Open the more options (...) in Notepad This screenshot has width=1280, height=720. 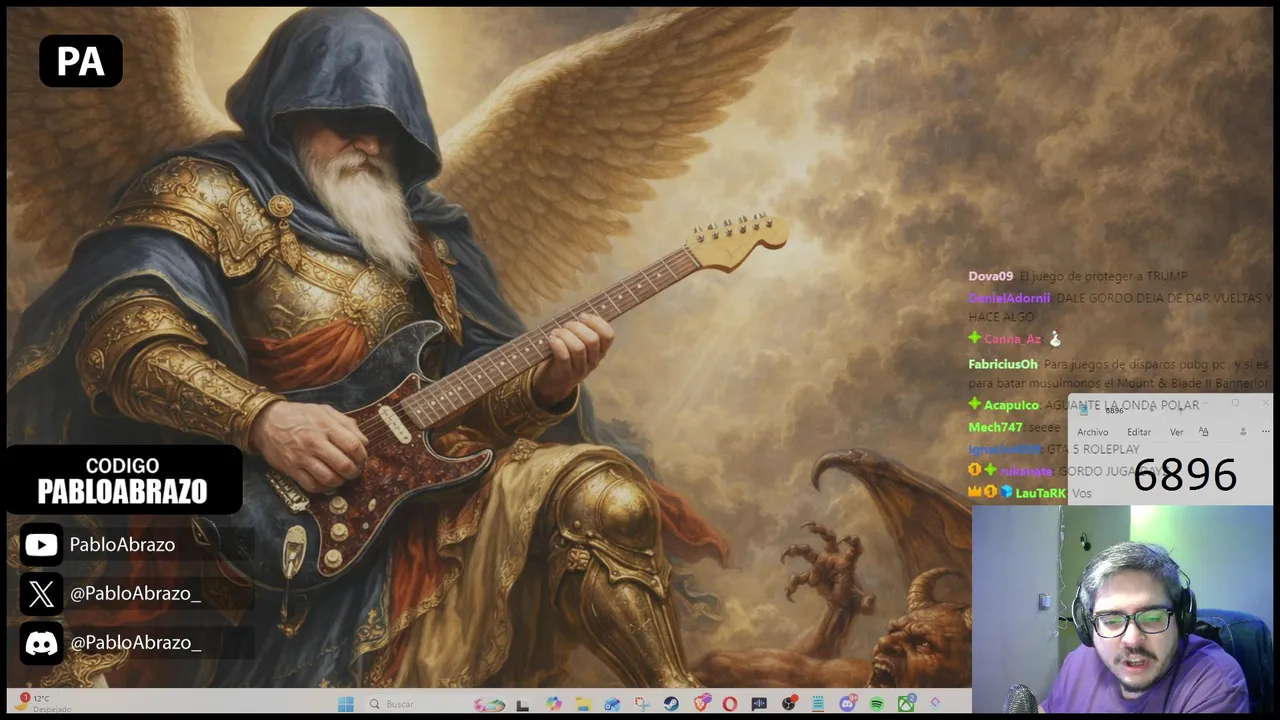pyautogui.click(x=1266, y=431)
